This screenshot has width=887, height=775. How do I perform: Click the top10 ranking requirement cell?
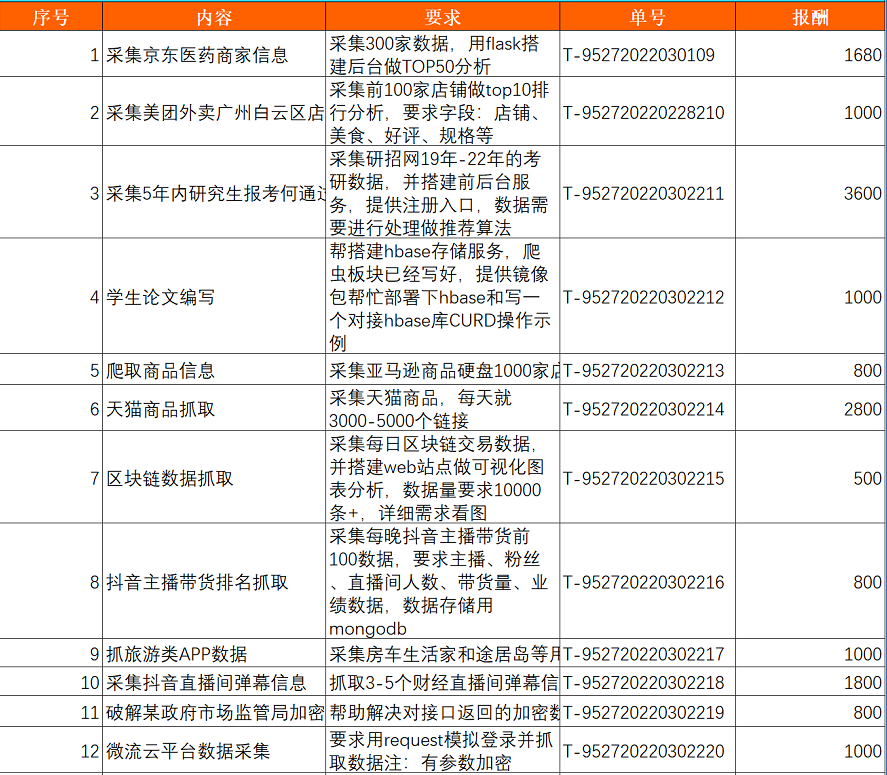pyautogui.click(x=442, y=111)
